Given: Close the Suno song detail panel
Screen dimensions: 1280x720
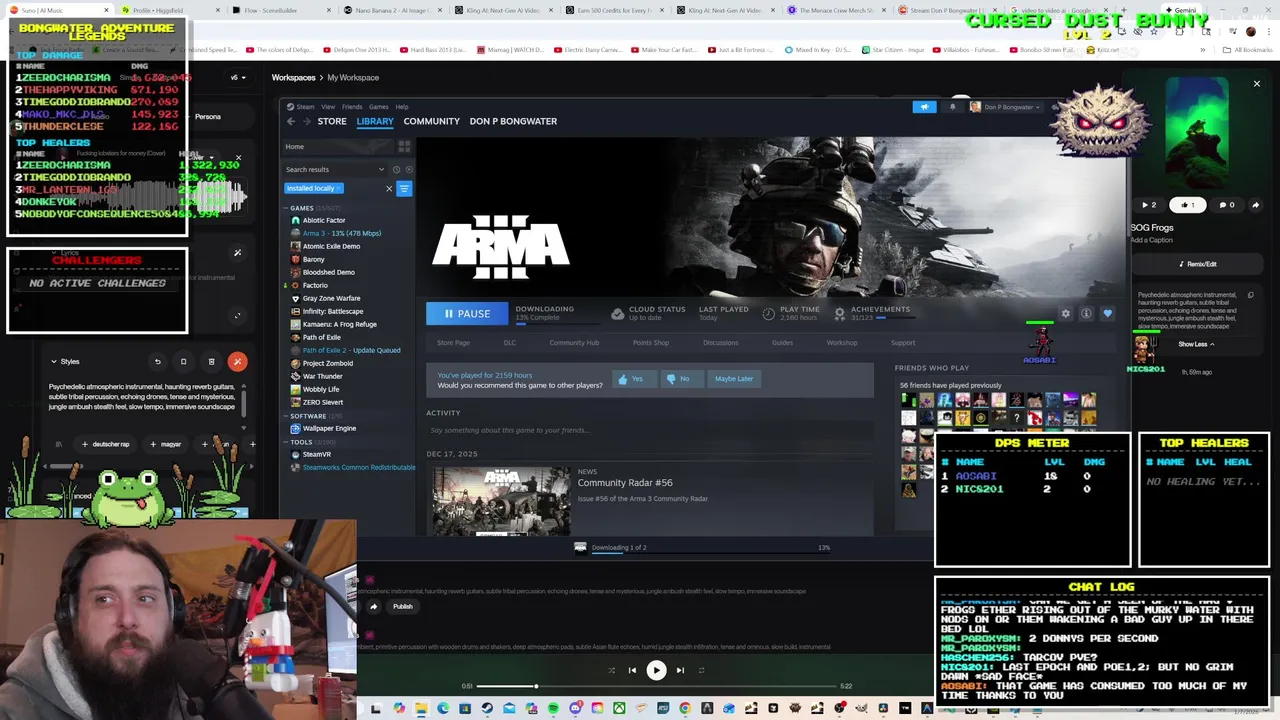Looking at the screenshot, I should point(1257,84).
